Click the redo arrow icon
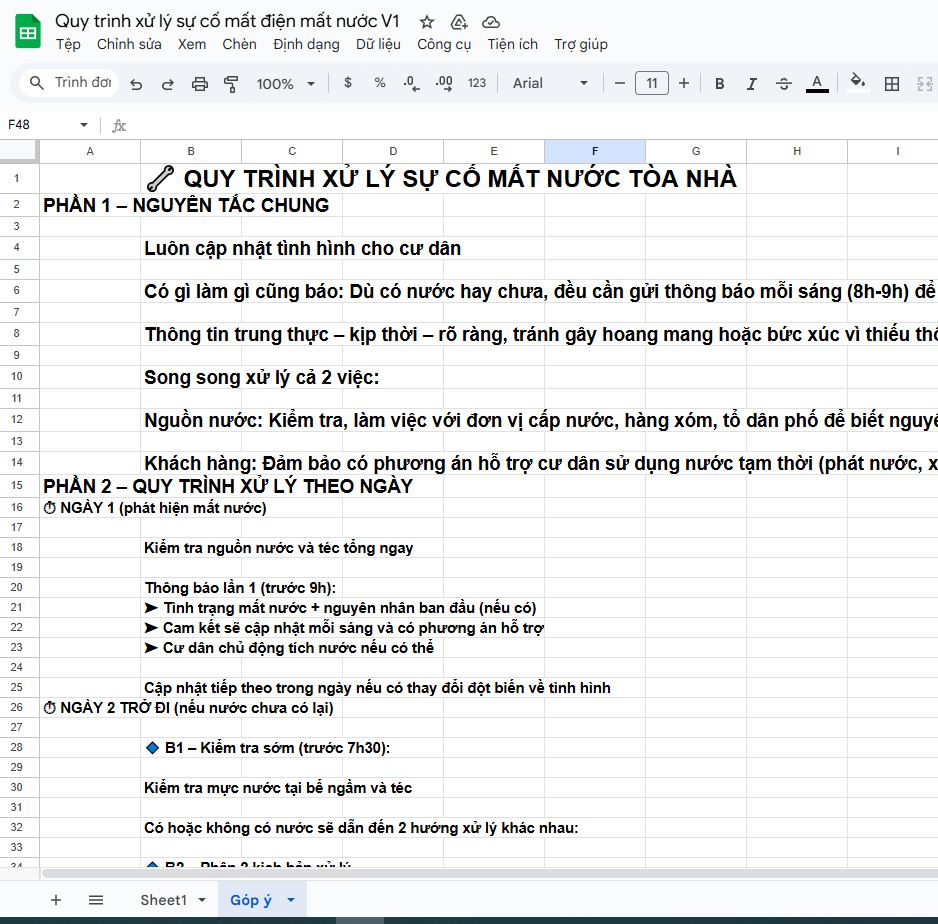 coord(168,84)
